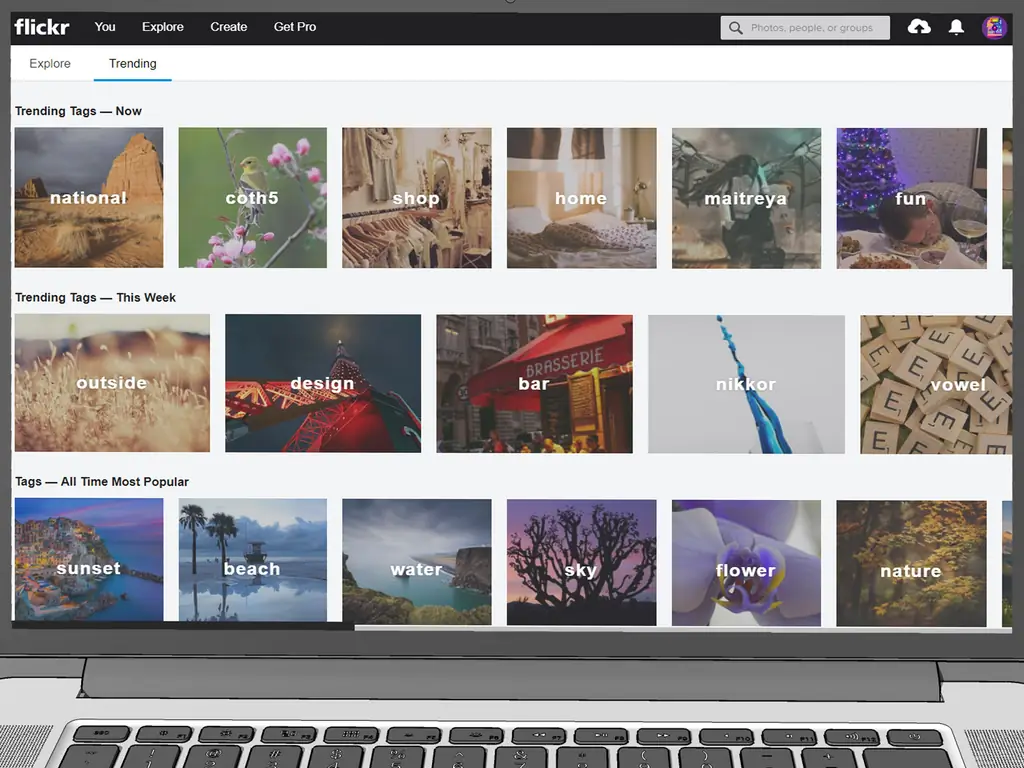This screenshot has width=1024, height=768.
Task: Click the Get Pro link
Action: (295, 27)
